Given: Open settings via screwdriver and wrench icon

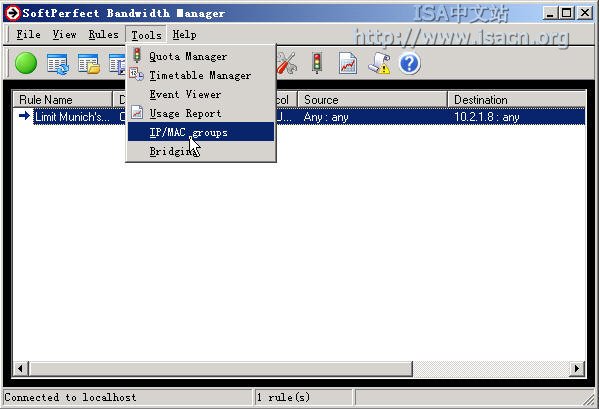Looking at the screenshot, I should pyautogui.click(x=287, y=63).
